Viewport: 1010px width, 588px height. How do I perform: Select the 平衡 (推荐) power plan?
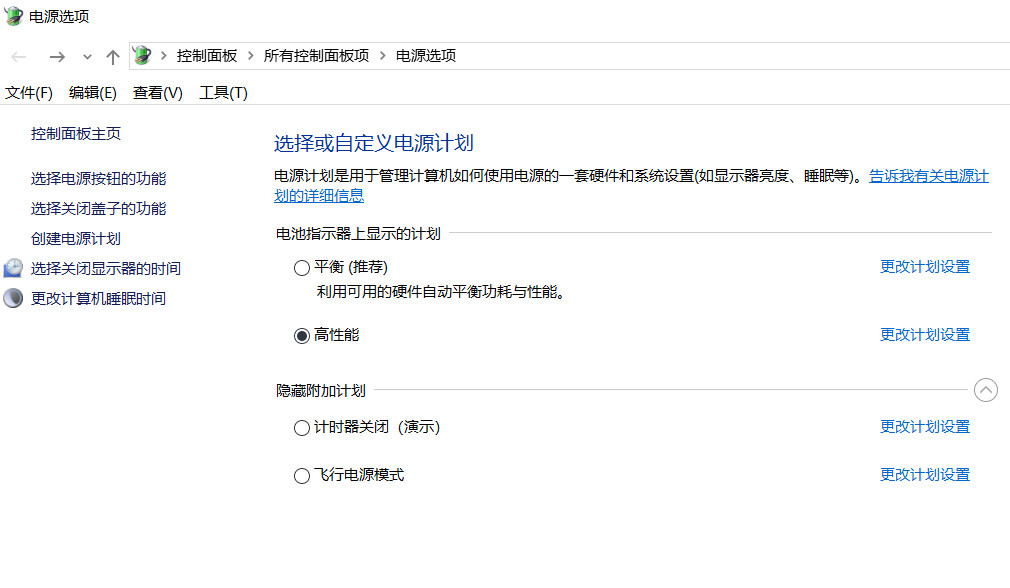click(302, 268)
